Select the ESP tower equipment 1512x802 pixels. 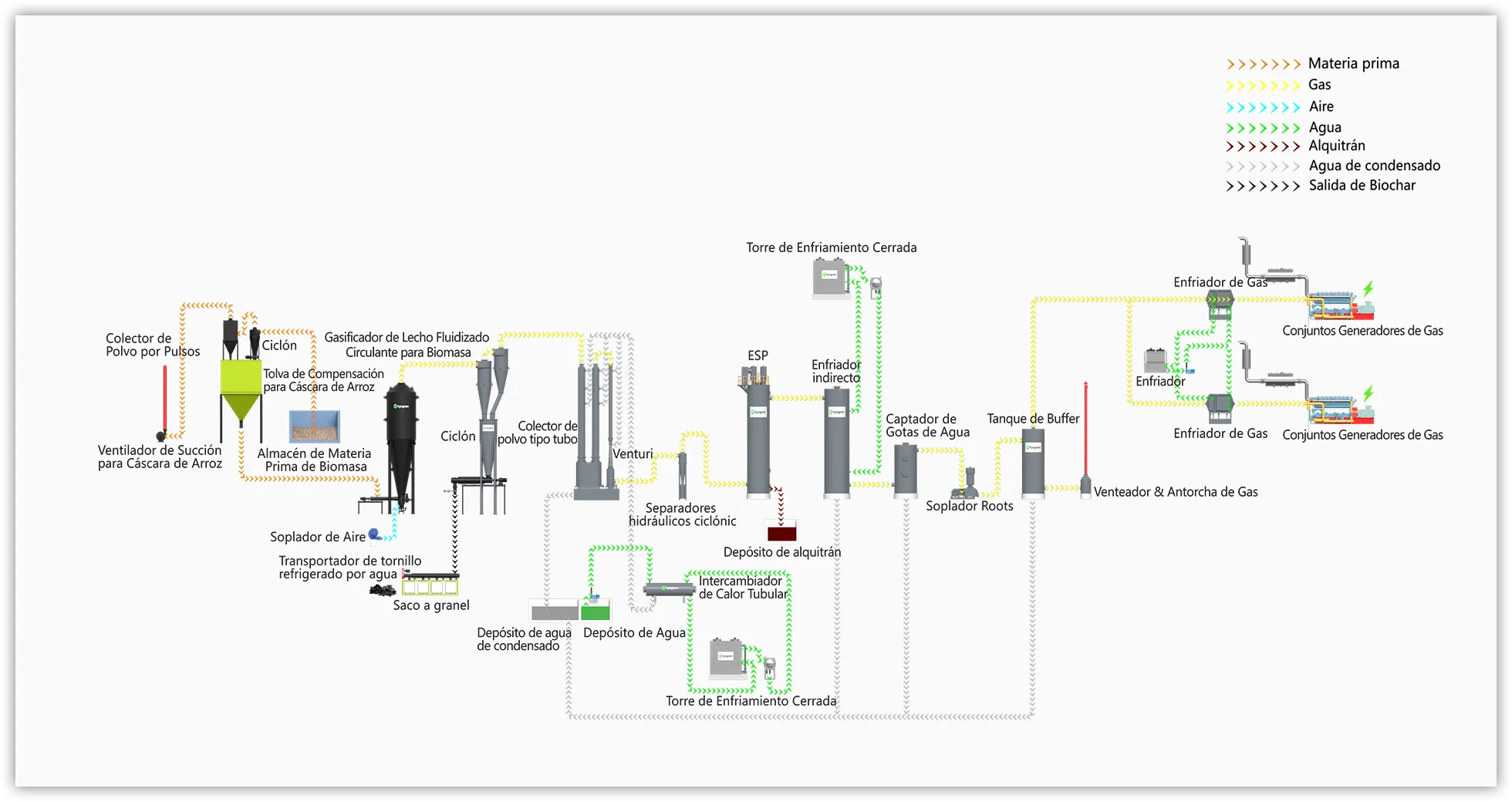758,440
